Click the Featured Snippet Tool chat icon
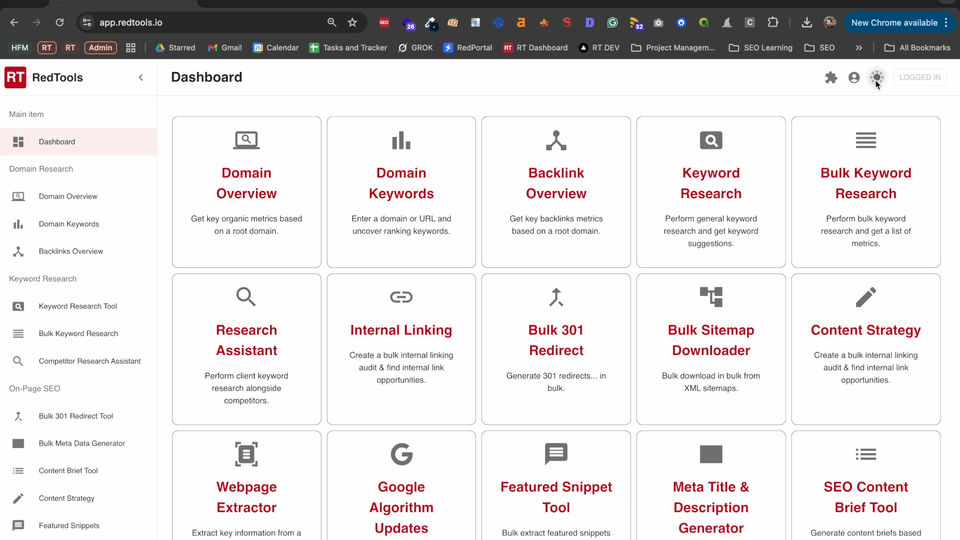 click(556, 454)
